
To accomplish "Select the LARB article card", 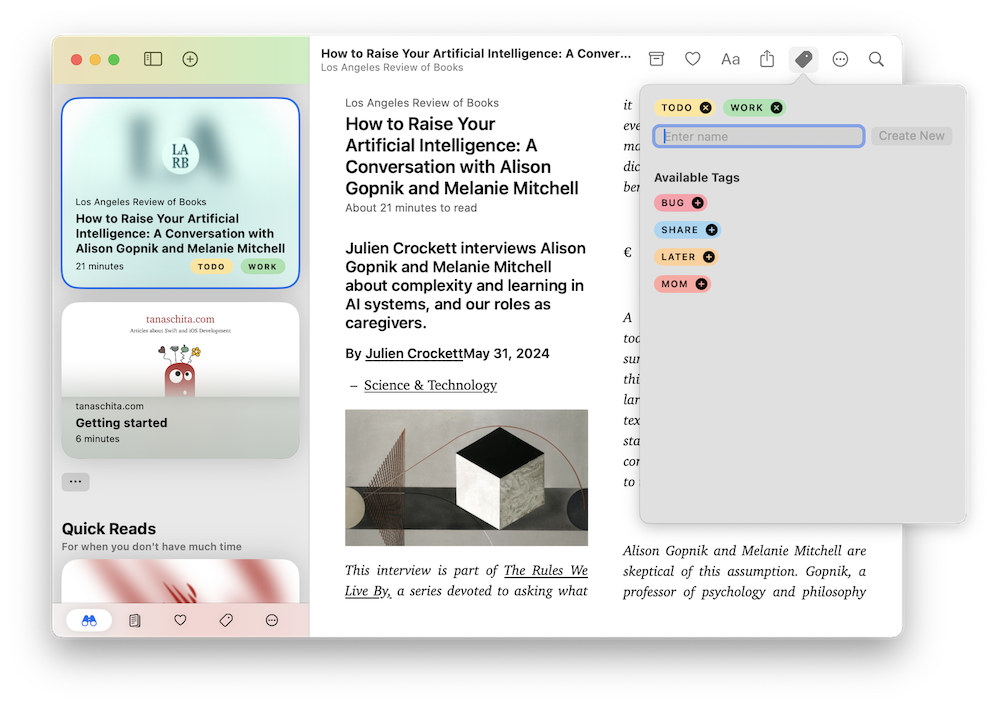I will tap(180, 193).
